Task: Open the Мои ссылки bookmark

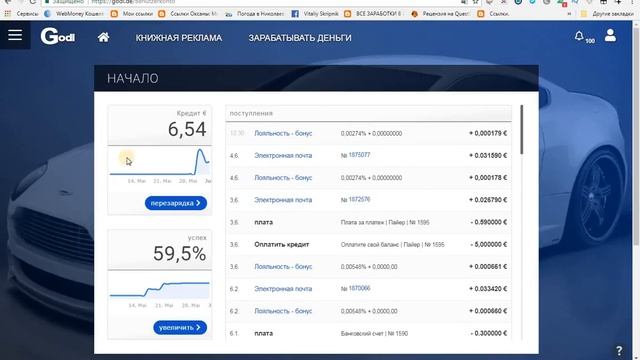Action: 132,14
